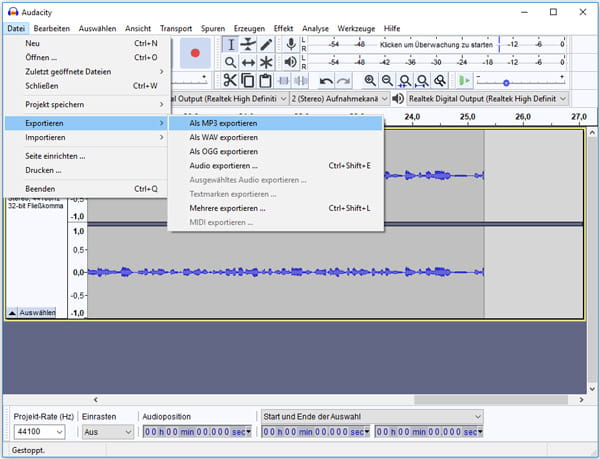This screenshot has width=600, height=459.
Task: Open the Start und Ende der Auswahl dropdown
Action: tap(372, 417)
